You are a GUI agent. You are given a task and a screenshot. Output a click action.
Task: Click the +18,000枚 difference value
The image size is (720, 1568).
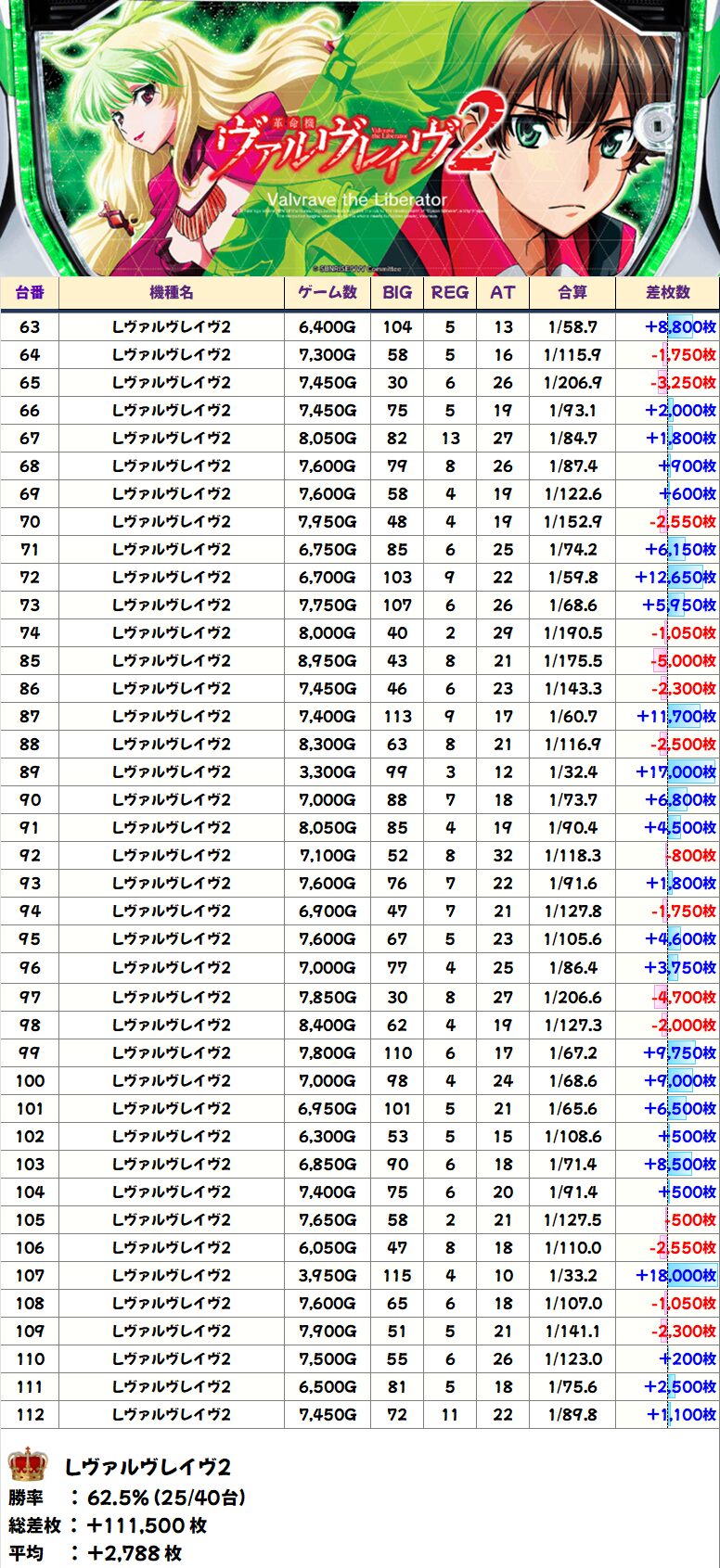(x=675, y=1275)
